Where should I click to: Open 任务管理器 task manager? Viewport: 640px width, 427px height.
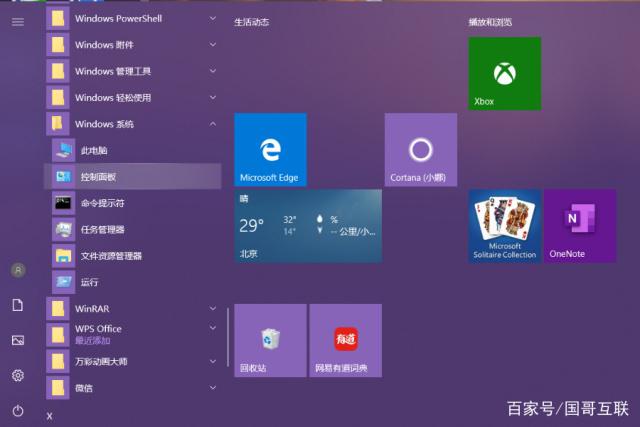(133, 229)
